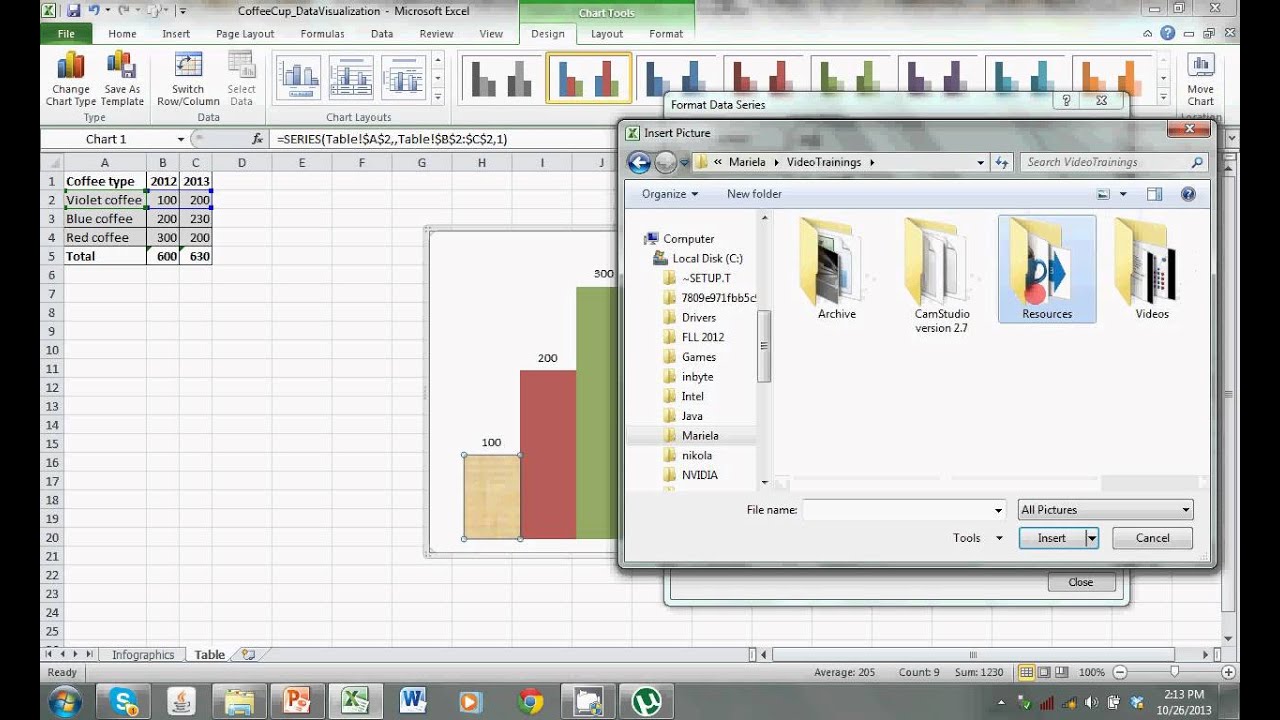Select the first chart layout thumbnail
The image size is (1280, 720).
click(x=298, y=77)
